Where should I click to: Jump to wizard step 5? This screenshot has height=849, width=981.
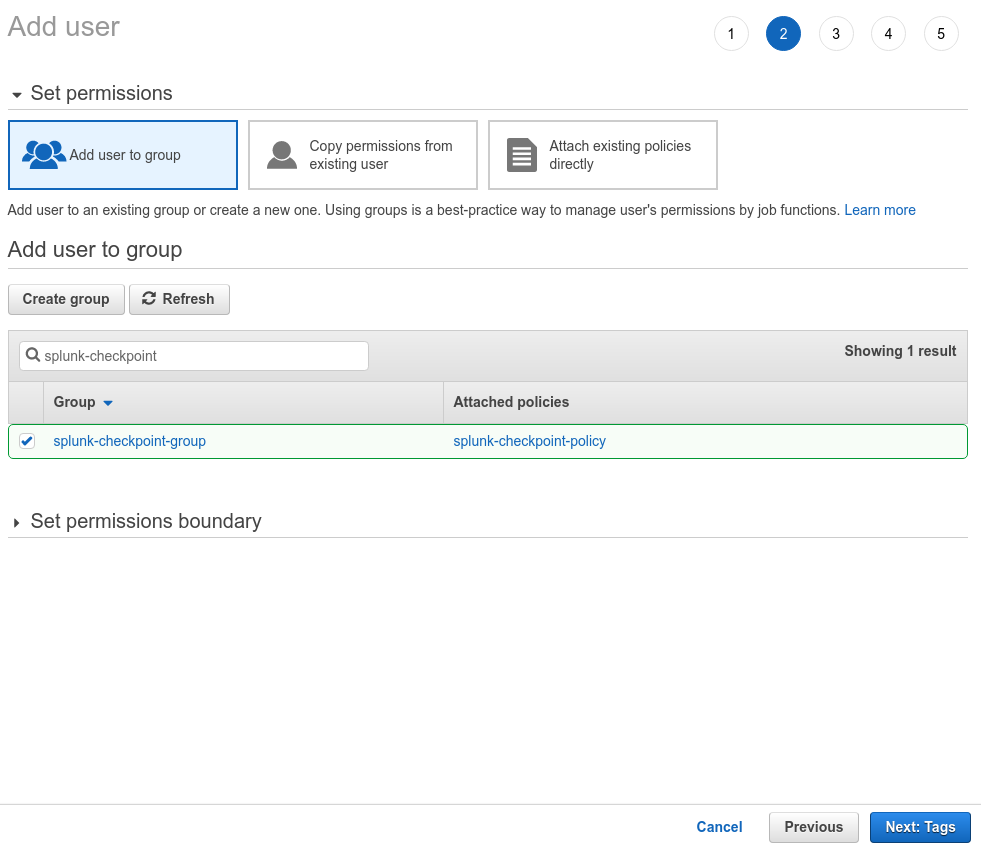click(941, 34)
